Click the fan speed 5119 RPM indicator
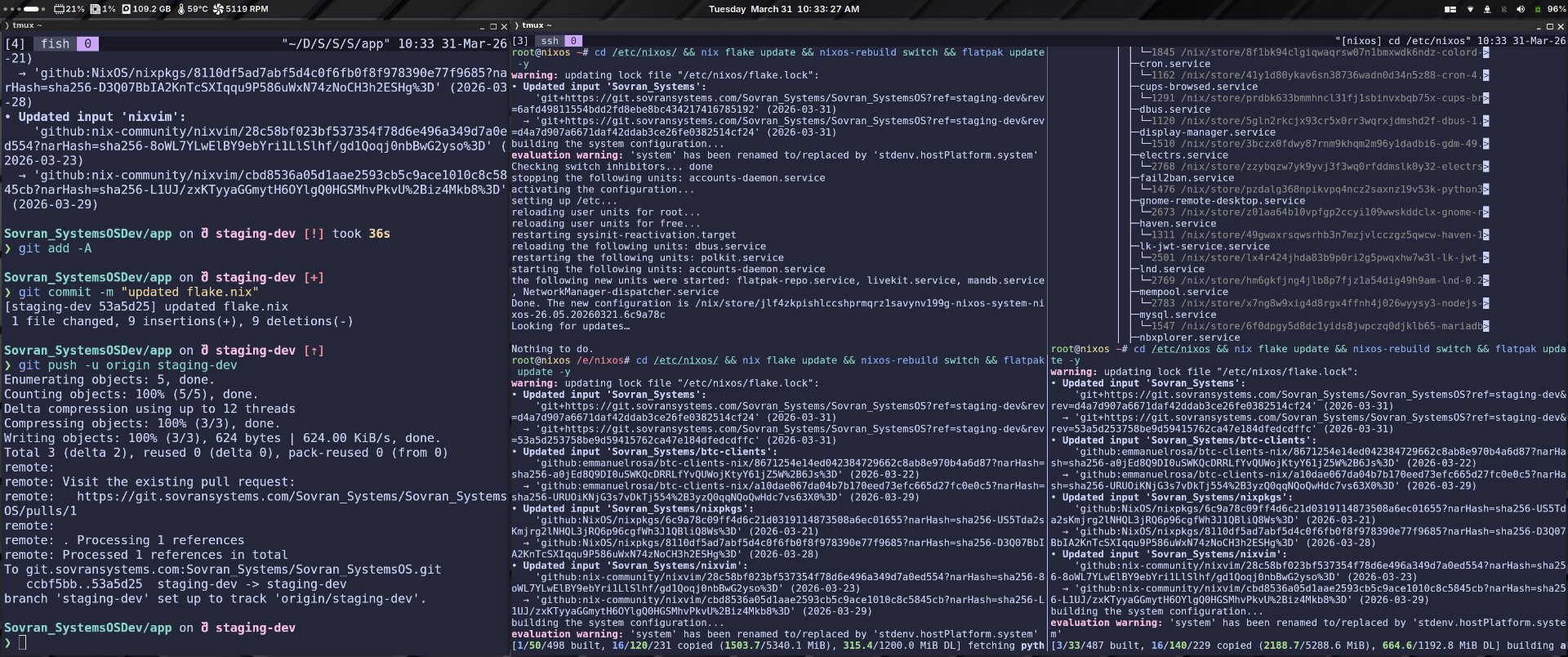This screenshot has width=1568, height=657. point(240,9)
